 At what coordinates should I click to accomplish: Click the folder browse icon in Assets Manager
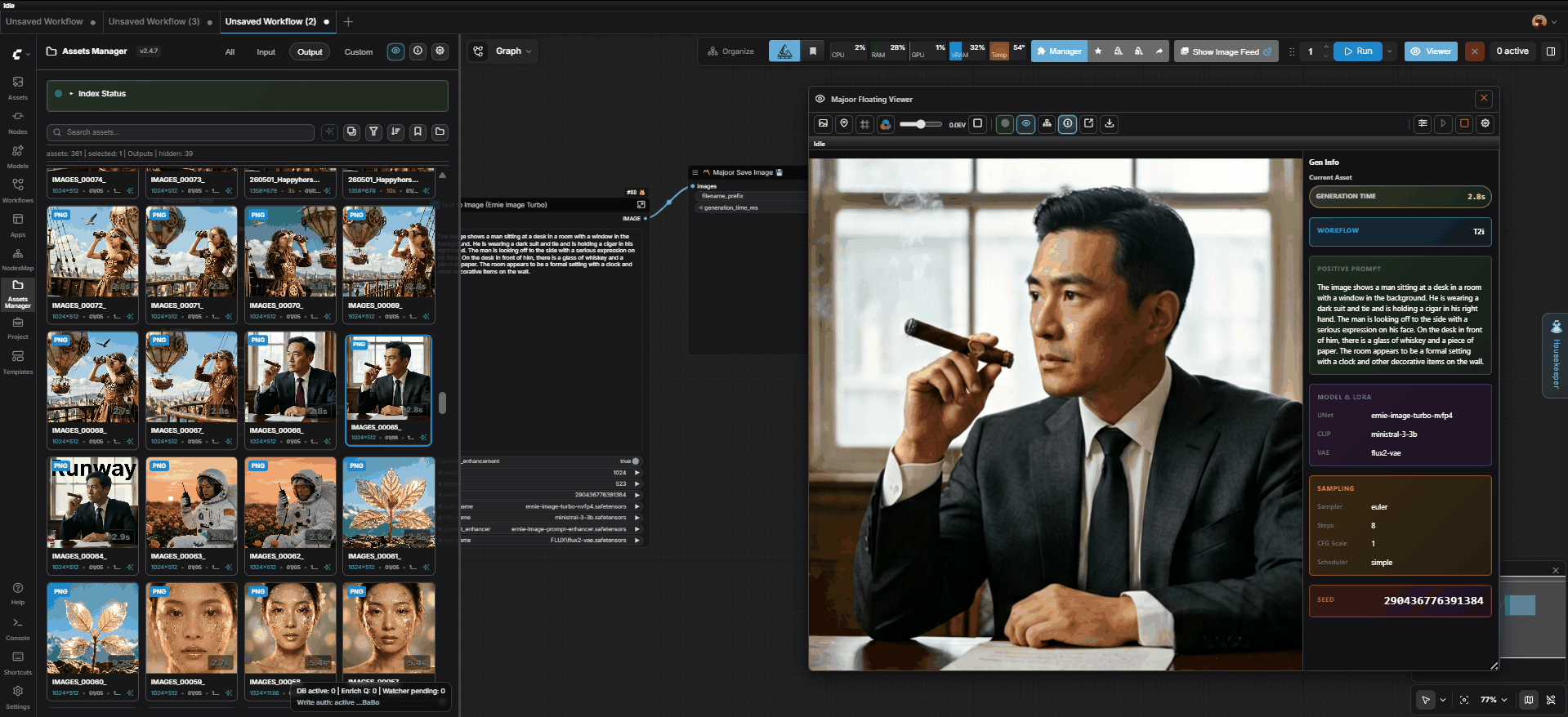tap(440, 131)
